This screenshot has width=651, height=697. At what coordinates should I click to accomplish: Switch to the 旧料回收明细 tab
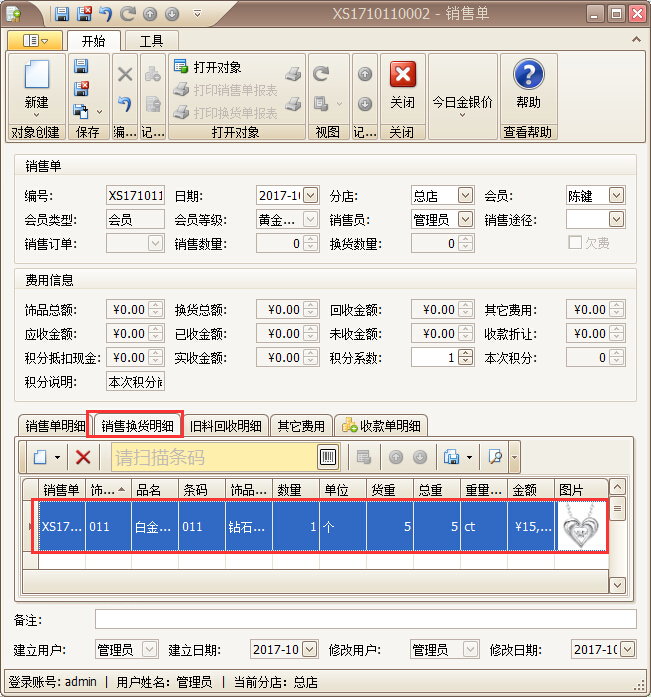pos(227,426)
